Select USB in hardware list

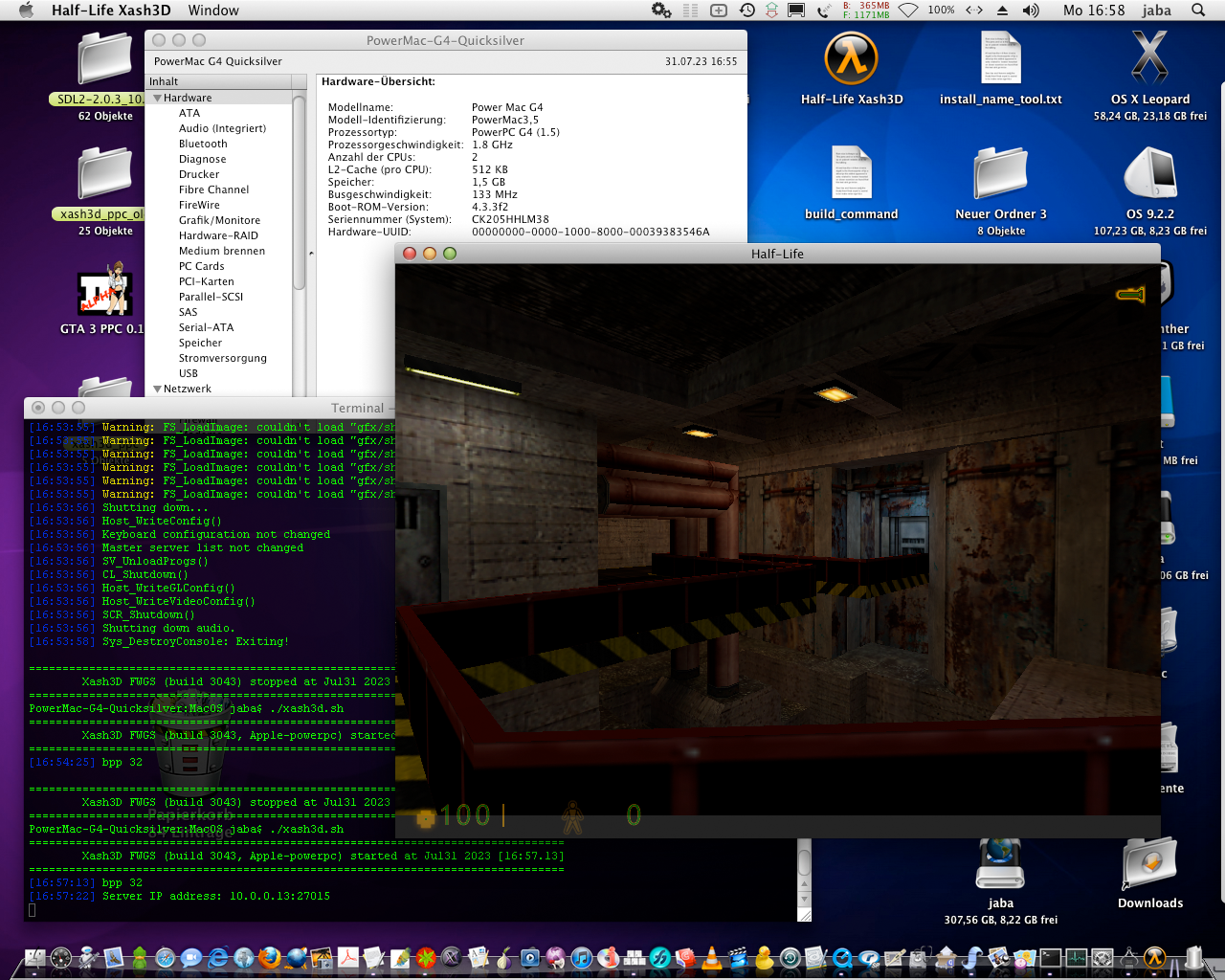189,373
